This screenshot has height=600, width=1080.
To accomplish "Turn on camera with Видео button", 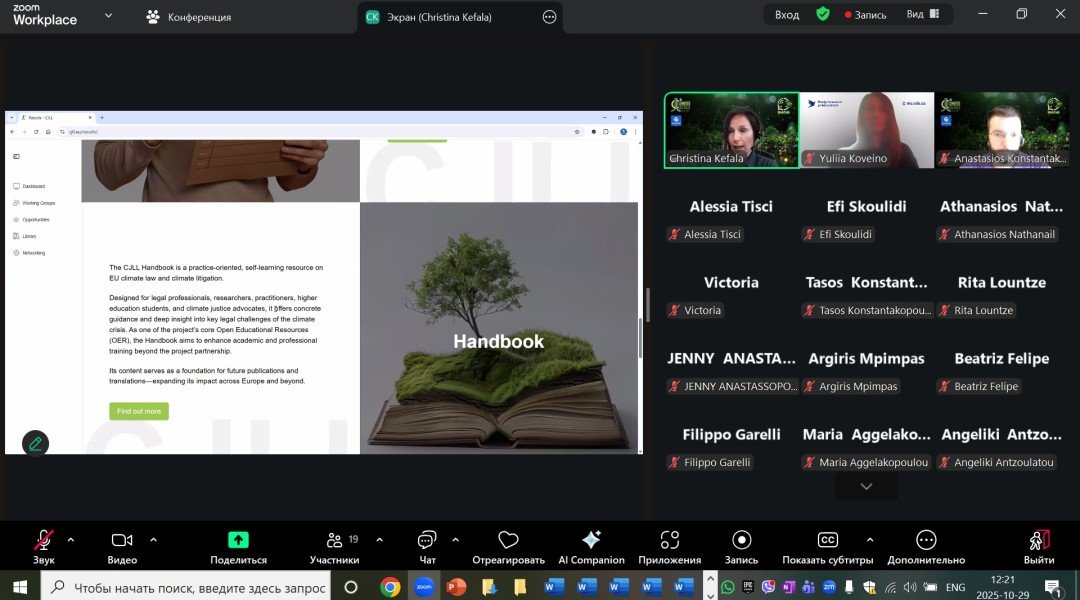I will [x=122, y=541].
